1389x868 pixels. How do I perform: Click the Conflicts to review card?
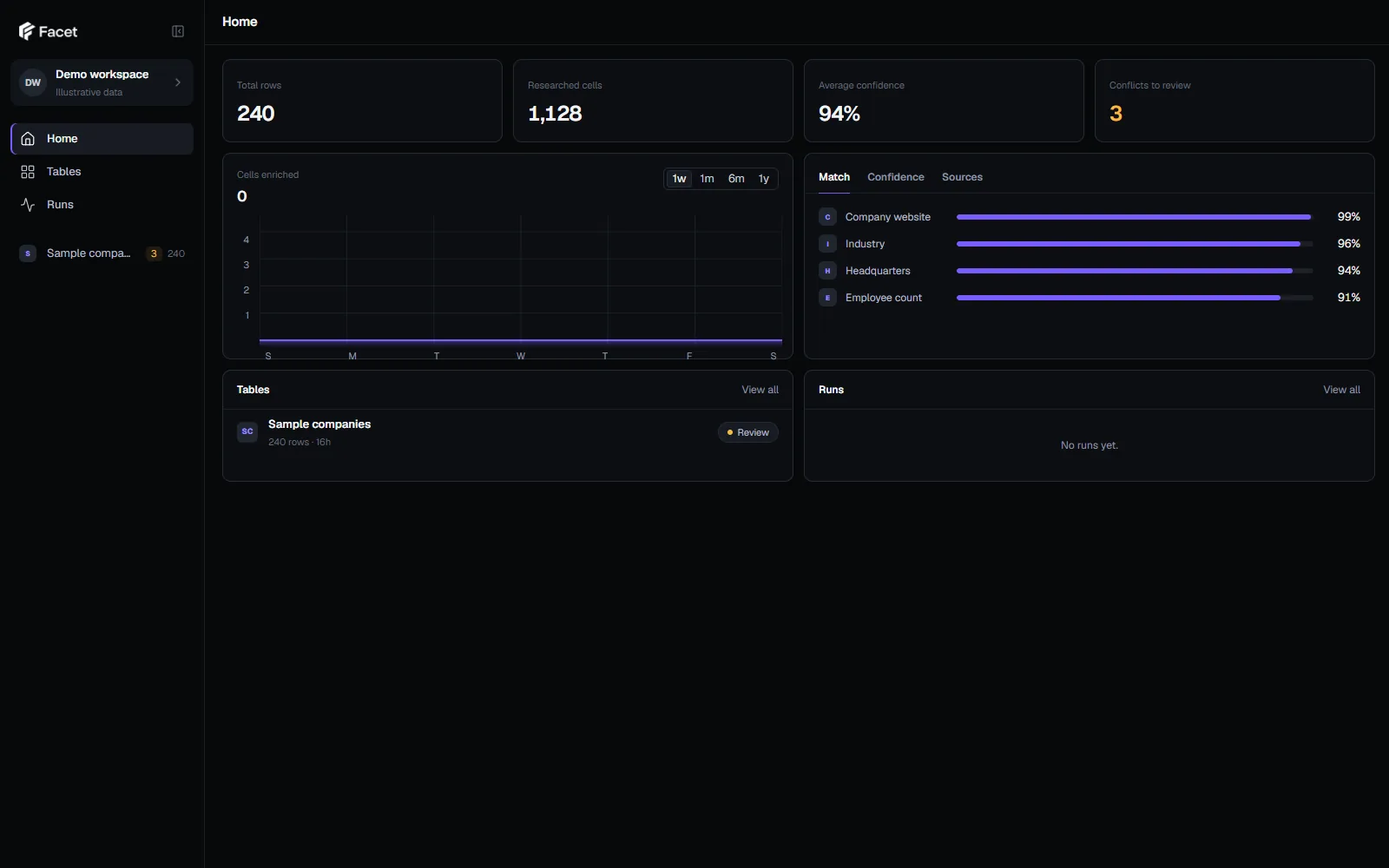[1234, 101]
